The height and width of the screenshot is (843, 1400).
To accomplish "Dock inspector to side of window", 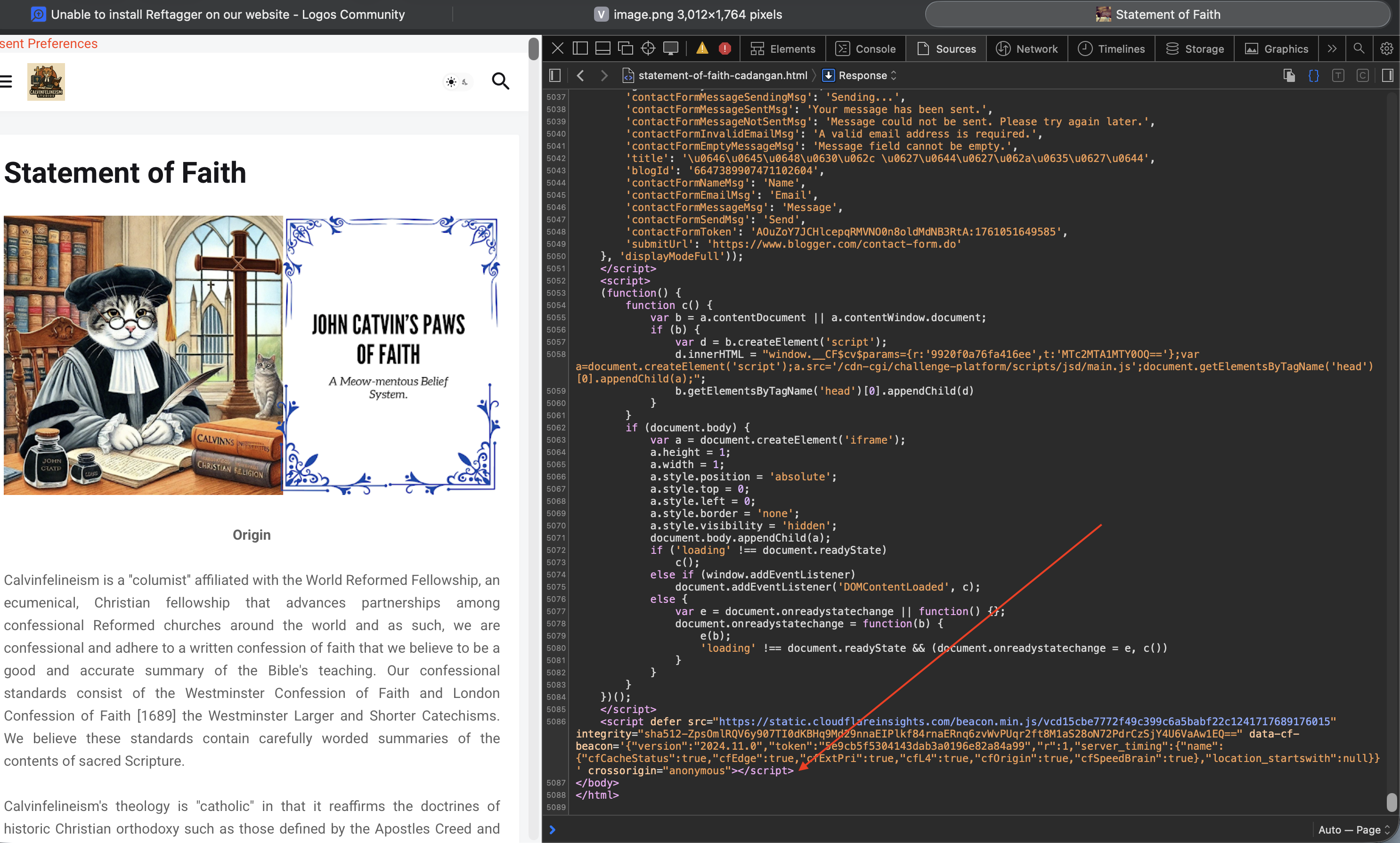I will click(579, 49).
